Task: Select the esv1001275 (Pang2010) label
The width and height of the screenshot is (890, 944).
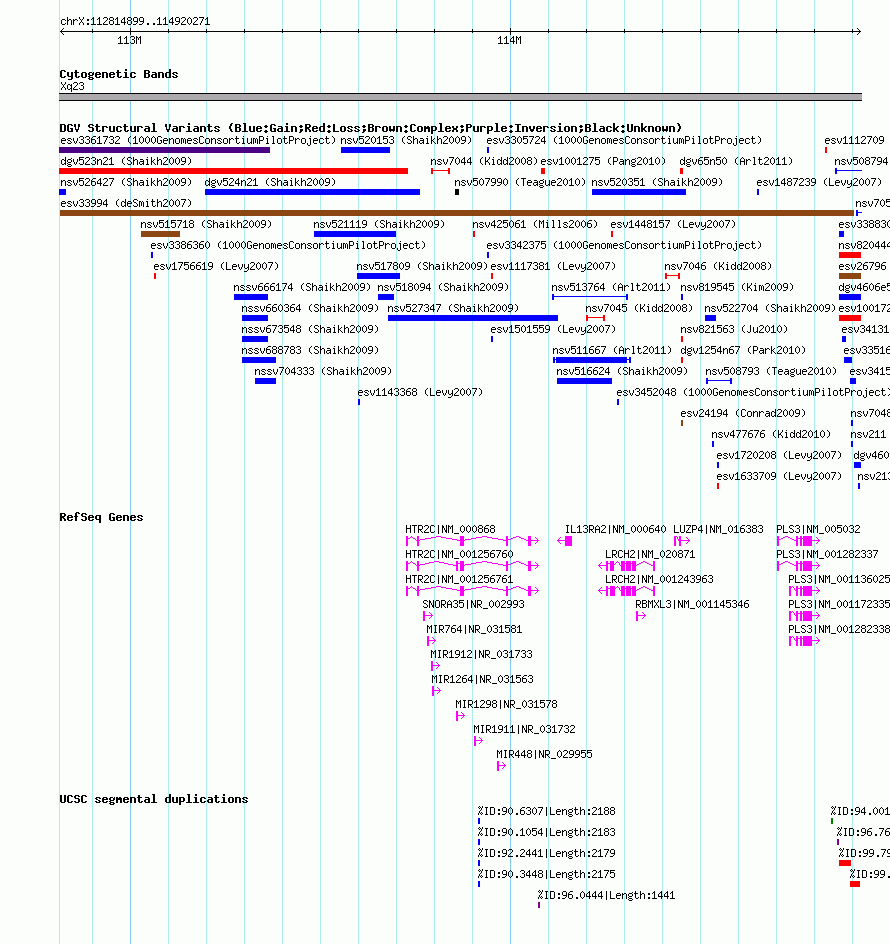Action: tap(603, 161)
